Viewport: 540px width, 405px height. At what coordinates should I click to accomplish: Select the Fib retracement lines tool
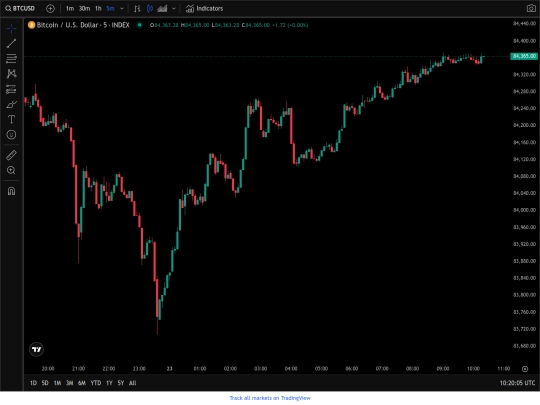point(11,59)
